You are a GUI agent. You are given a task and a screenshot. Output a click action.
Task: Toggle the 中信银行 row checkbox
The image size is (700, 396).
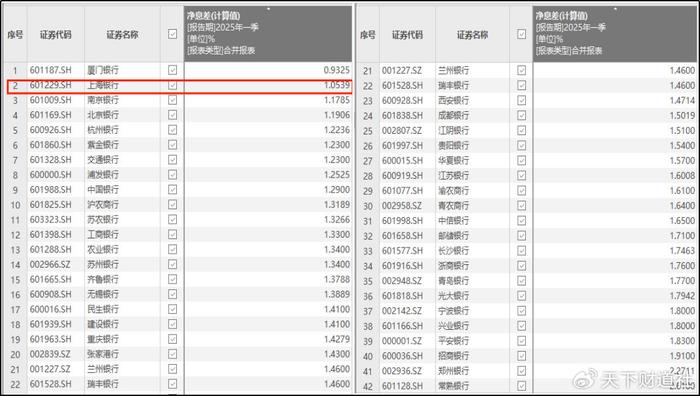pos(521,221)
